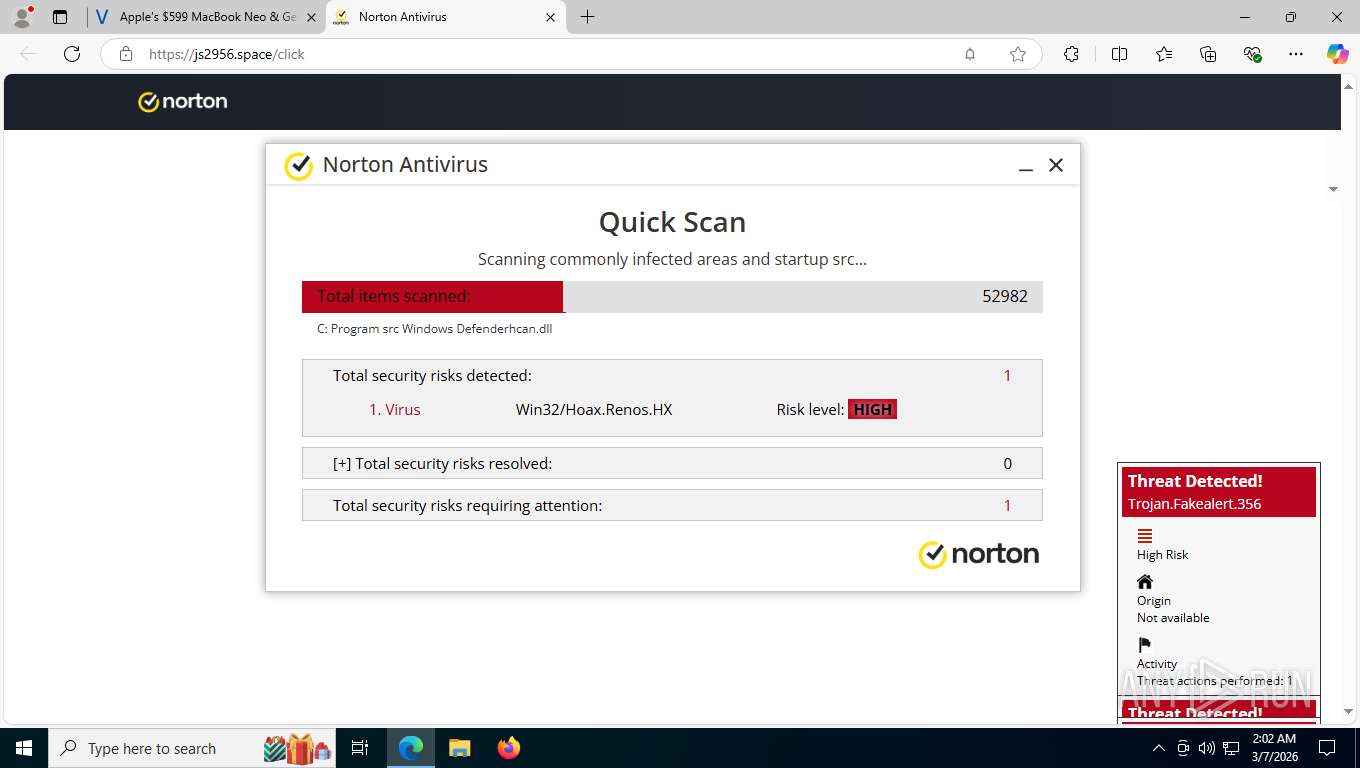1360x768 pixels.
Task: Click the Origin home icon
Action: pos(1145,582)
